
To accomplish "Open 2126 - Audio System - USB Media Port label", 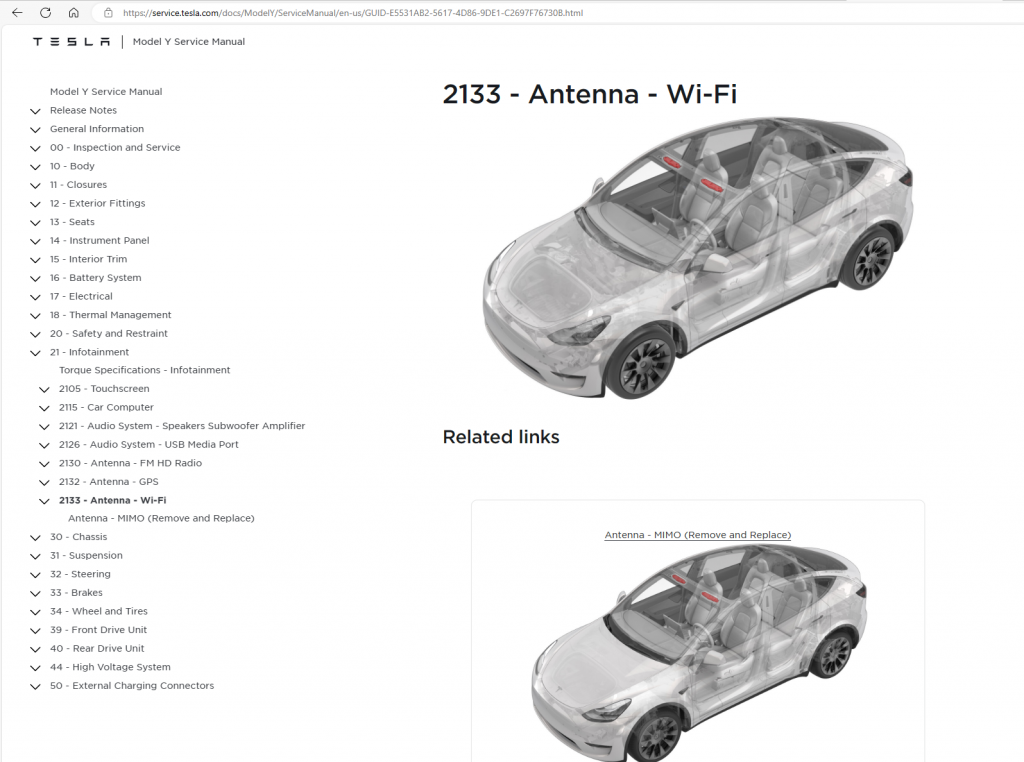I will (148, 444).
